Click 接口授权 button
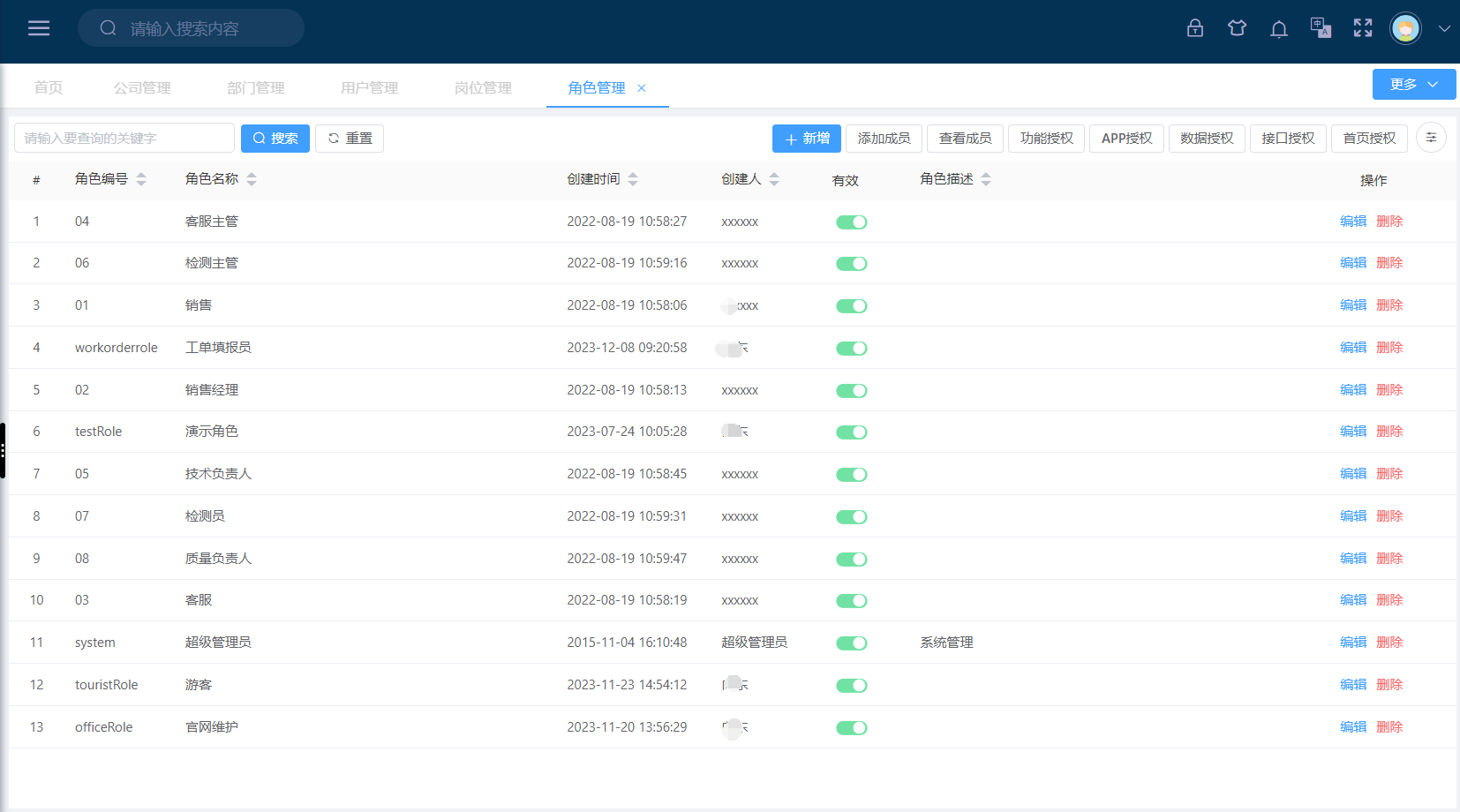This screenshot has width=1460, height=812. [1289, 139]
